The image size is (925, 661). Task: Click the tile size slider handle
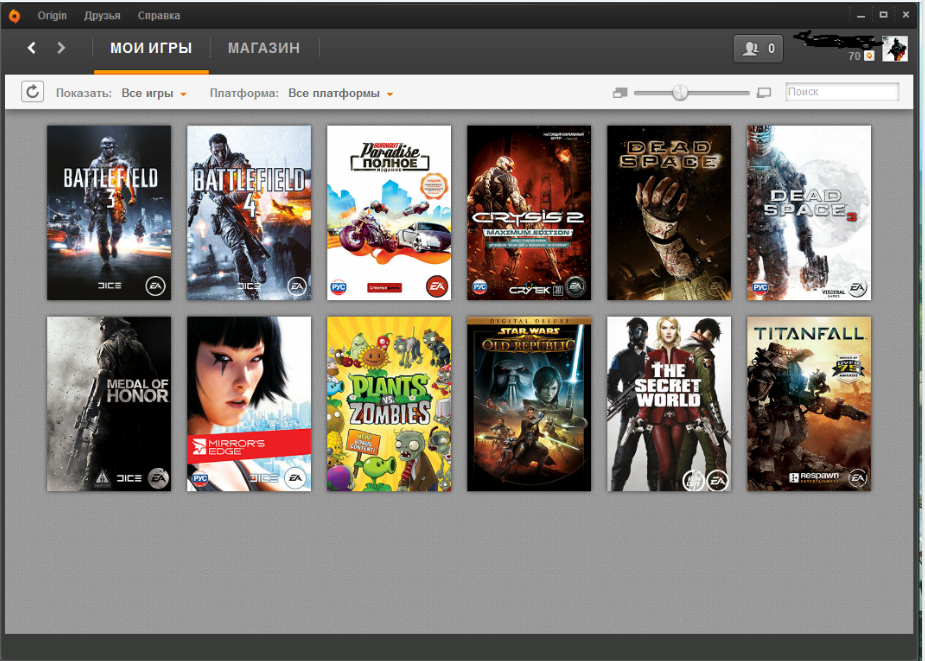point(680,92)
